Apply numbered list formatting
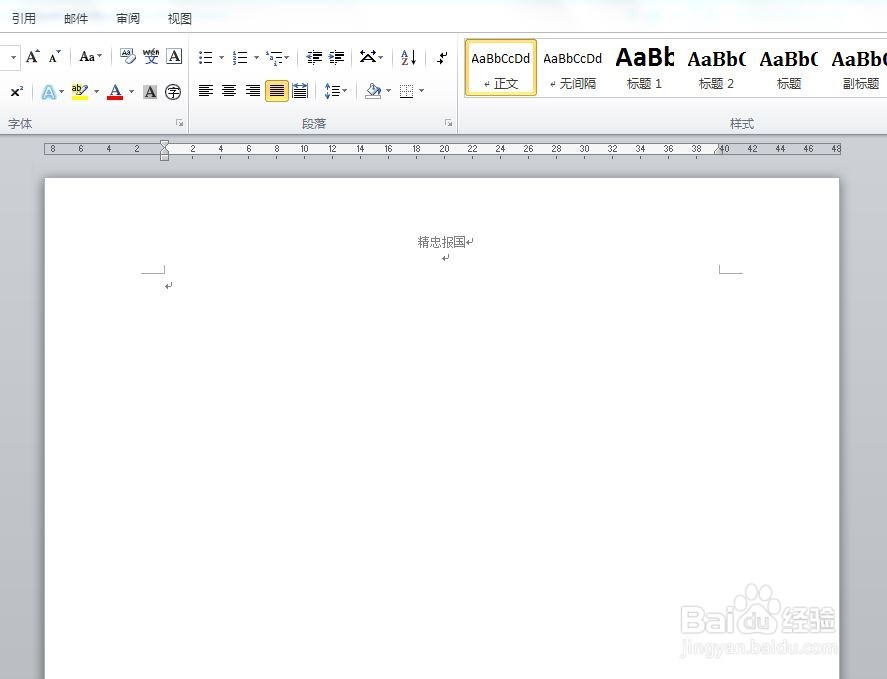Screen dimensions: 887x679 [240, 57]
